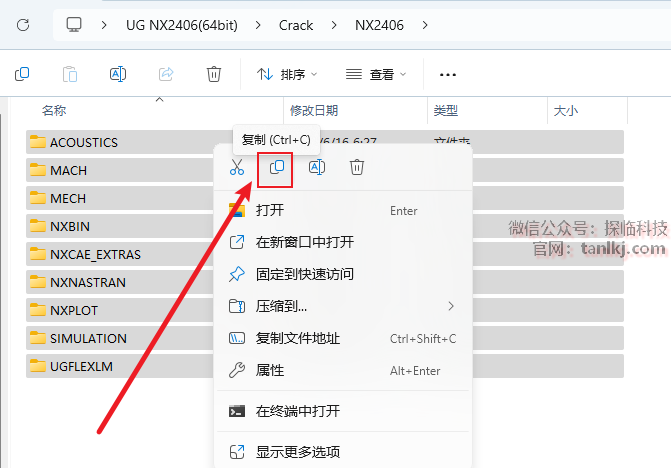Choose 在终端中打开 menu entry
The height and width of the screenshot is (468, 671).
(x=343, y=411)
